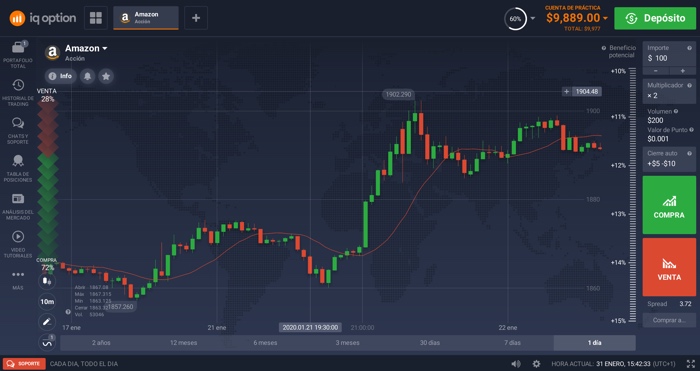Switch to the Amazon Acción tab
Image resolution: width=700 pixels, height=371 pixels.
tap(146, 18)
